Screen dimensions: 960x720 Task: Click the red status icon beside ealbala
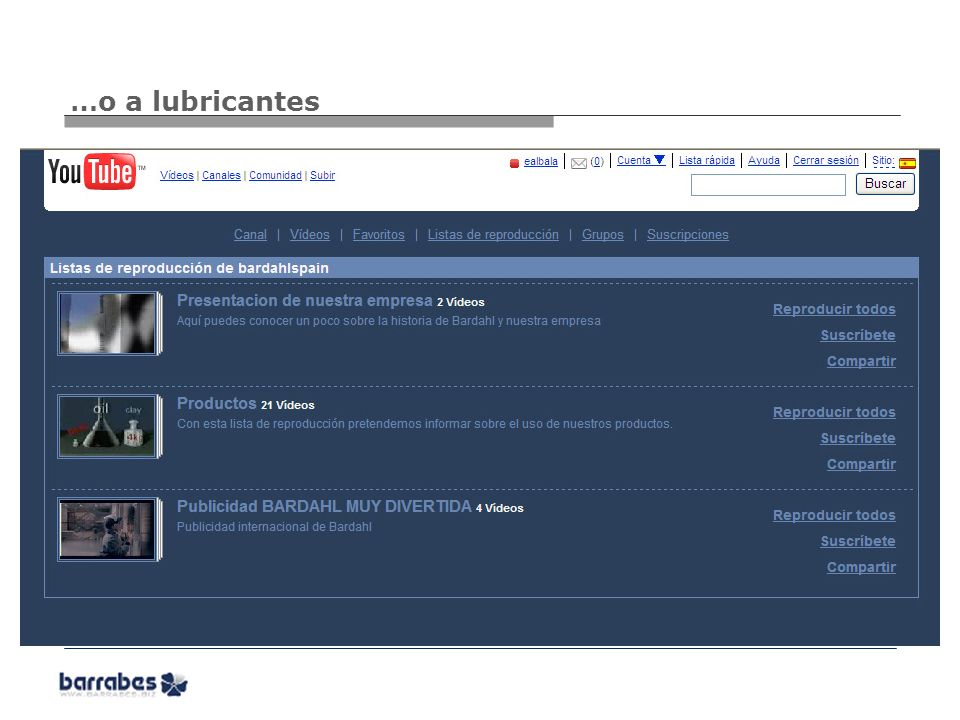514,163
